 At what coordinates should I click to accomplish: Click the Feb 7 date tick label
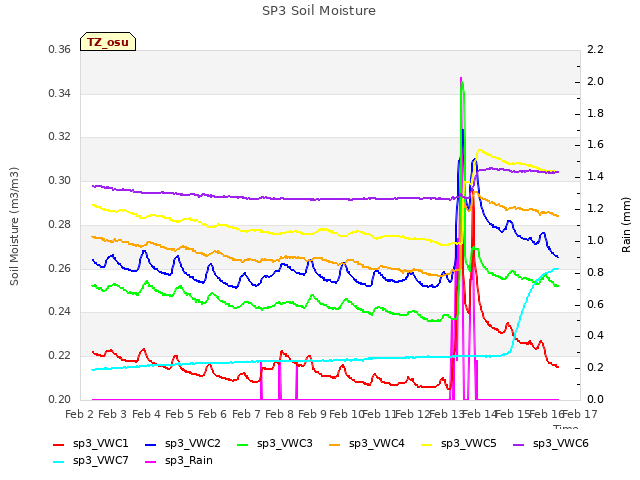(246, 414)
